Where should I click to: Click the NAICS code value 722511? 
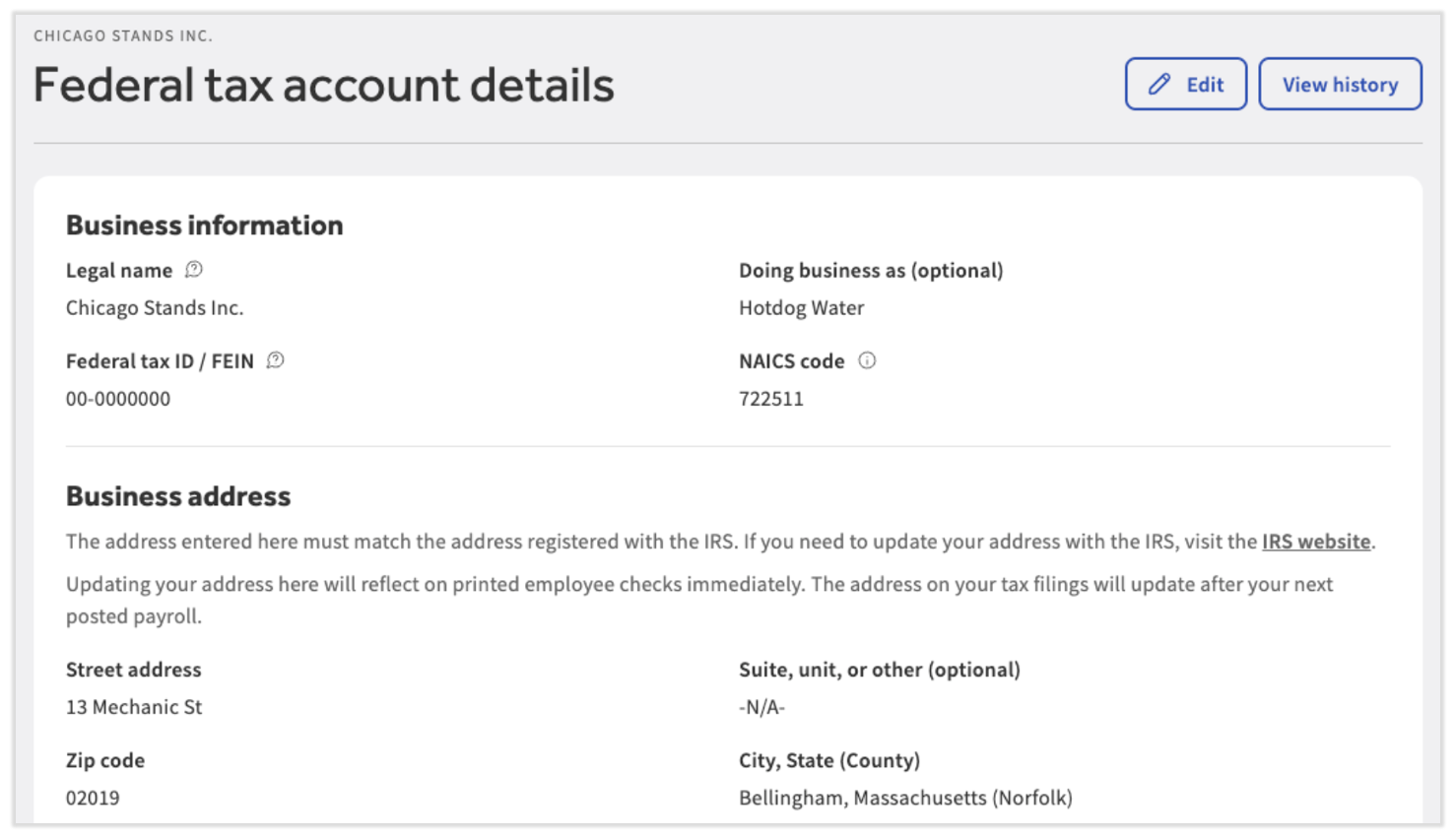point(771,399)
